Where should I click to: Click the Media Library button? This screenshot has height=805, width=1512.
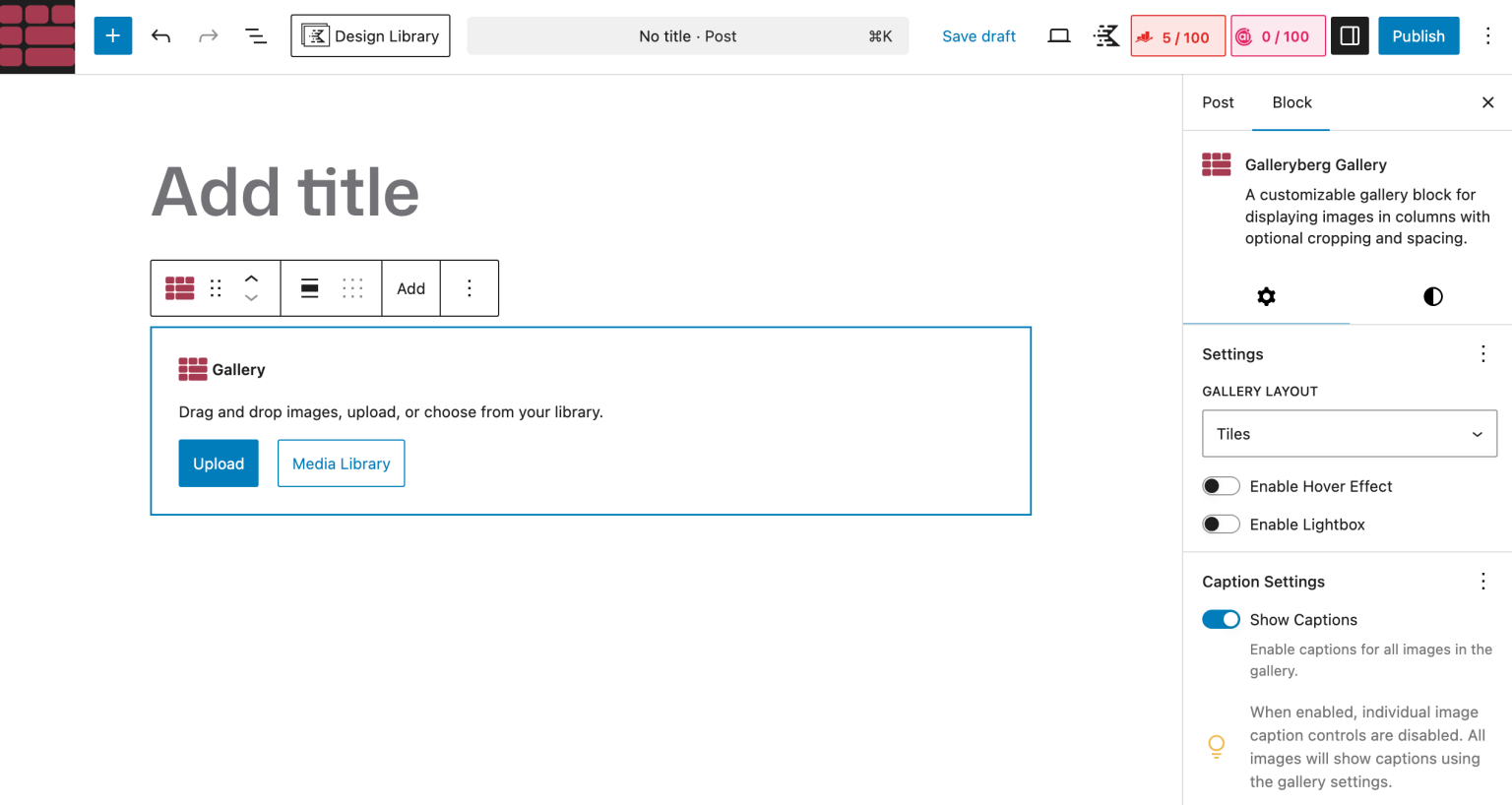tap(341, 464)
